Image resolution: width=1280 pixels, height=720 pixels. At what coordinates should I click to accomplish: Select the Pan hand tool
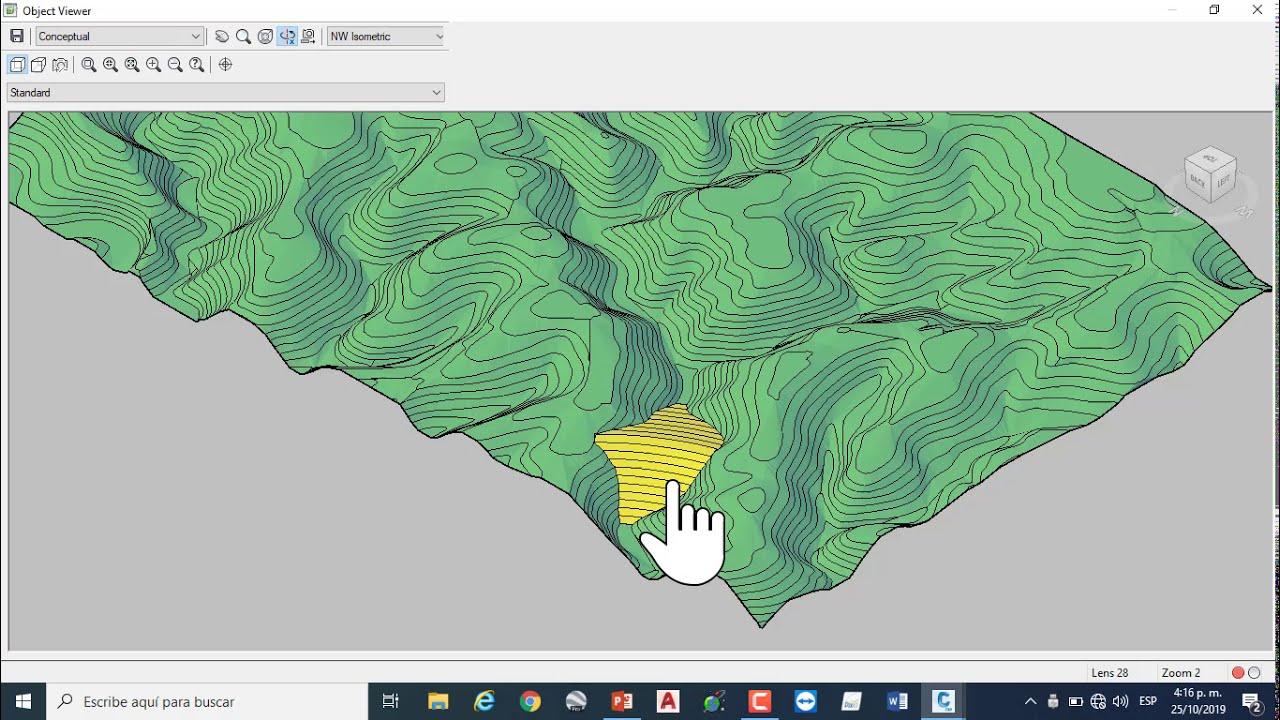tap(222, 36)
